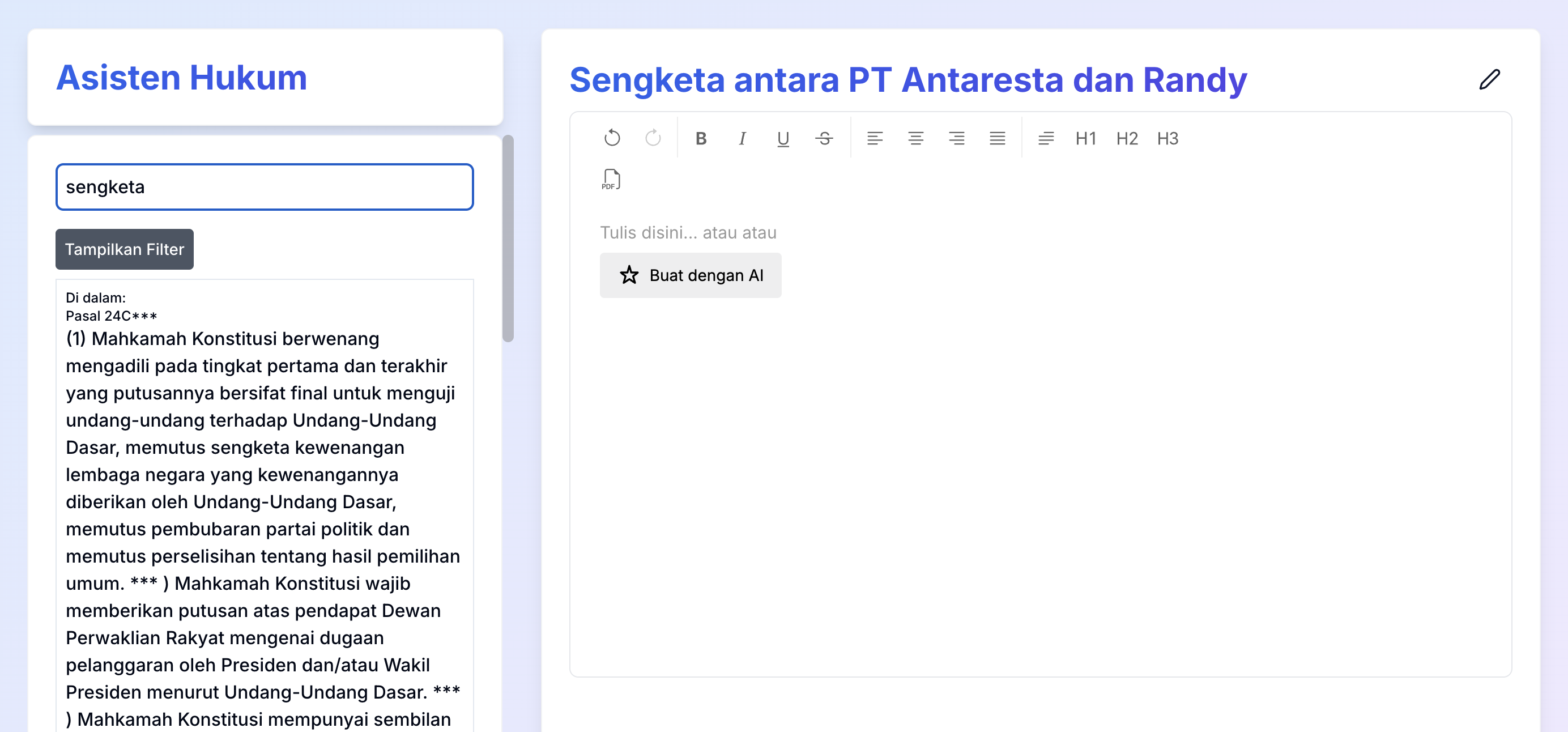
Task: Edit the document title with the pencil icon
Action: click(x=1489, y=79)
